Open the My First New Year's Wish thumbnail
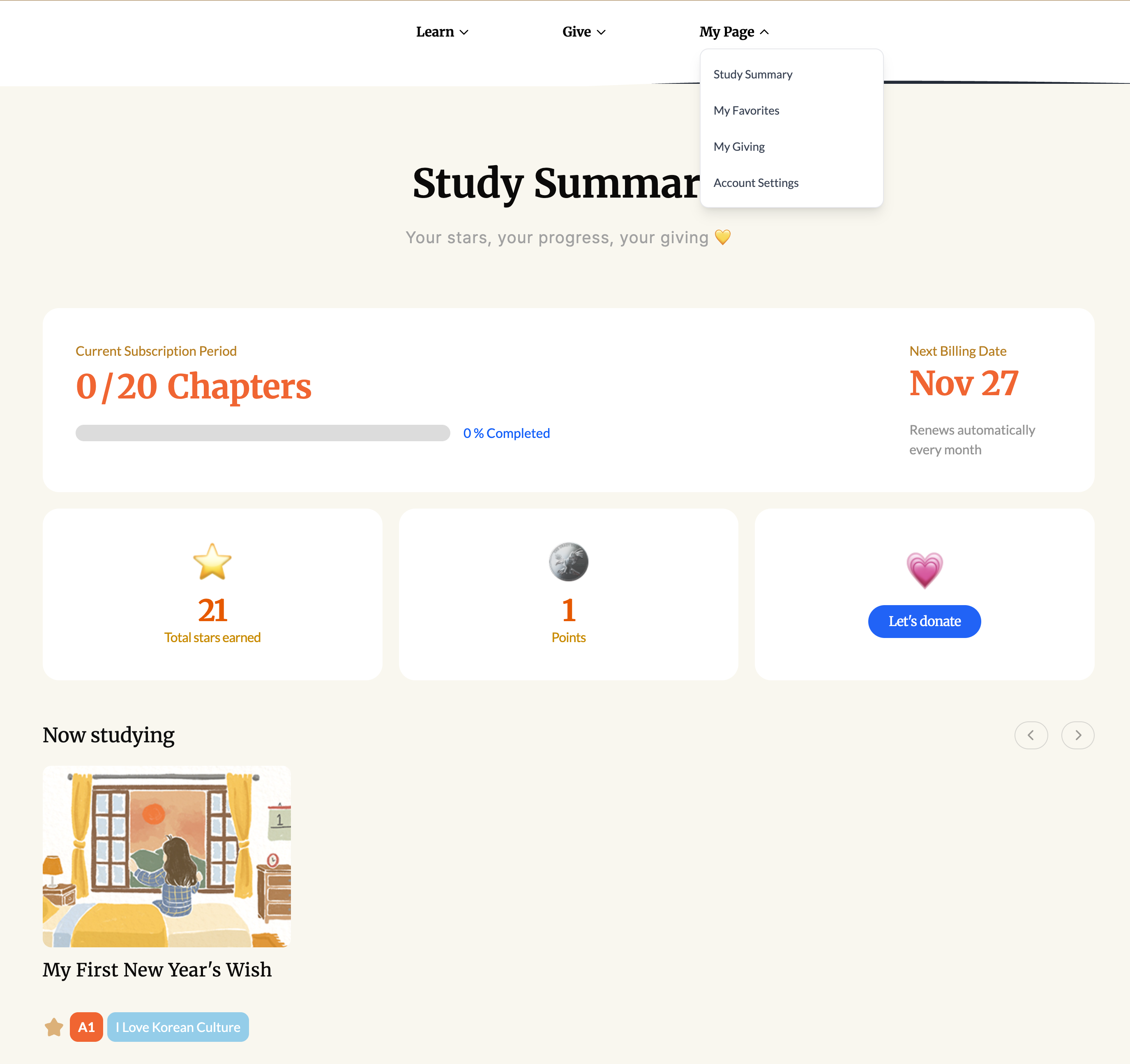Viewport: 1130px width, 1064px height. click(x=166, y=856)
